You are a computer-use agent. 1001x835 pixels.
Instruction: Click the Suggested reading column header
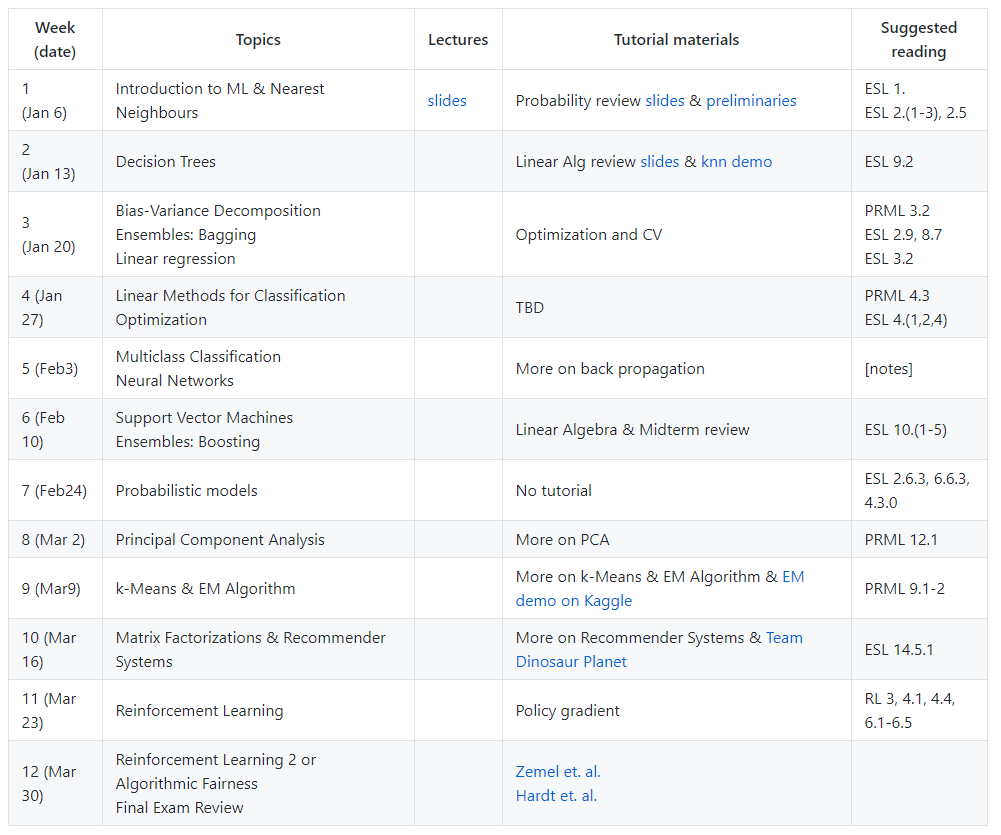pos(918,40)
